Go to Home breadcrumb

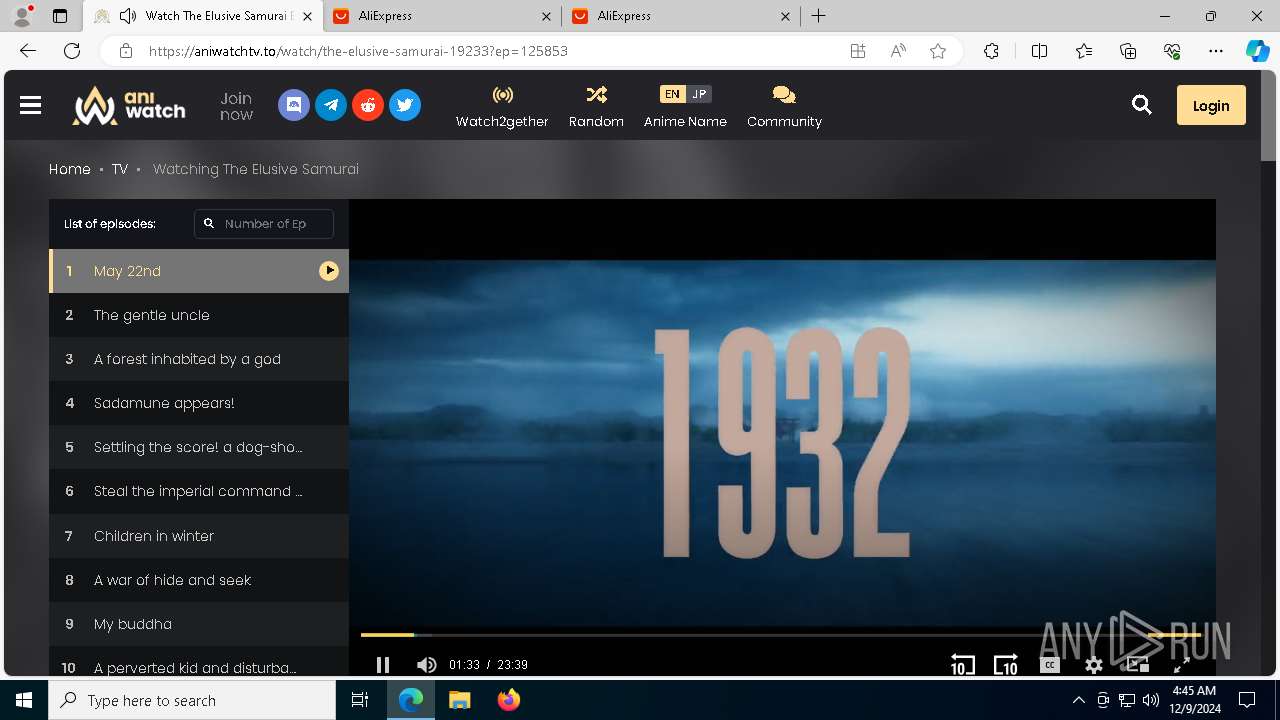pos(70,169)
